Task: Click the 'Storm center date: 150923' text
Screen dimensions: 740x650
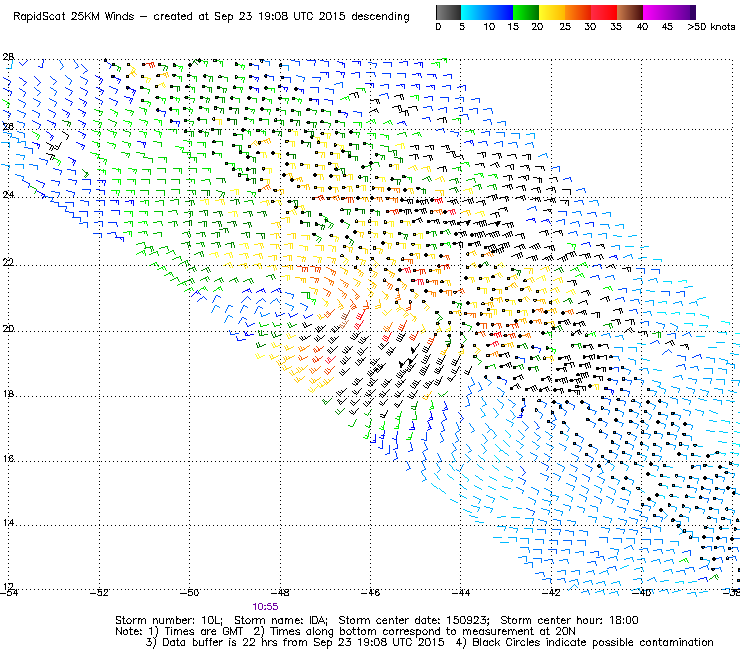Action: [x=413, y=620]
